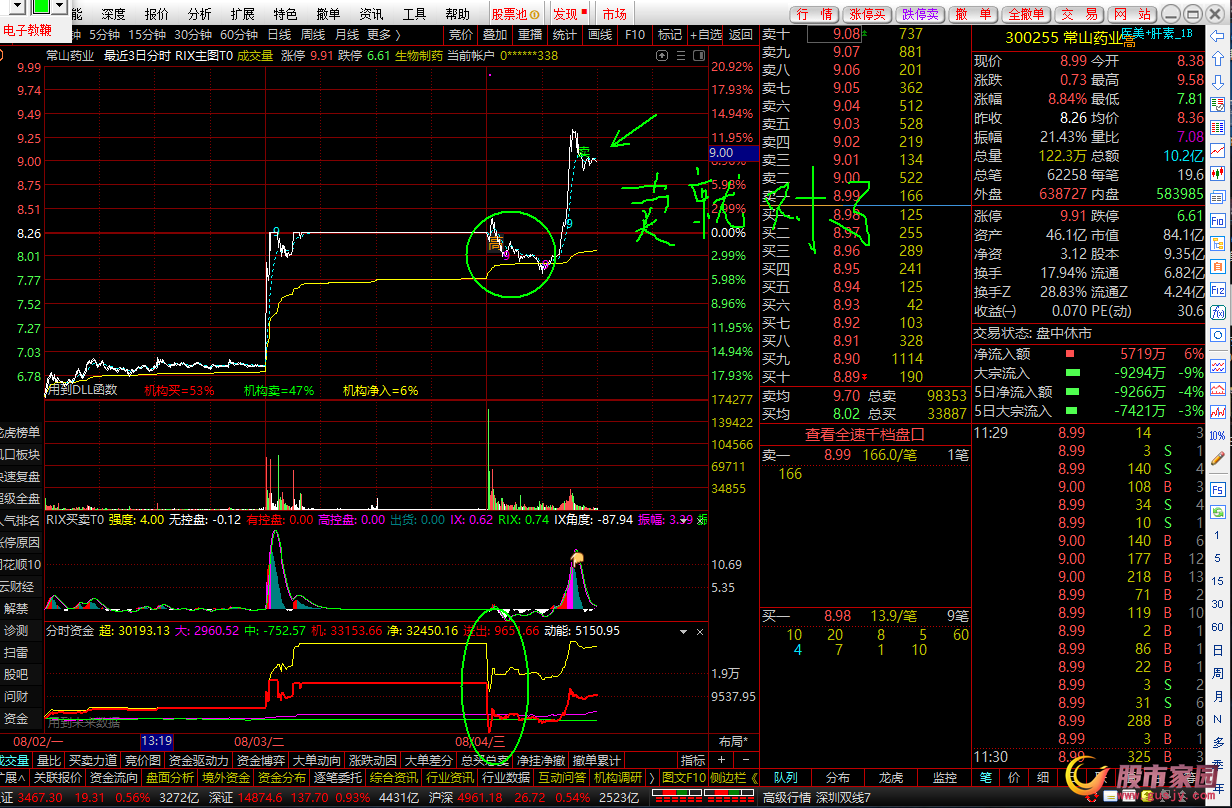This screenshot has width=1232, height=808.
Task: Click the 涨停买 button
Action: click(866, 14)
